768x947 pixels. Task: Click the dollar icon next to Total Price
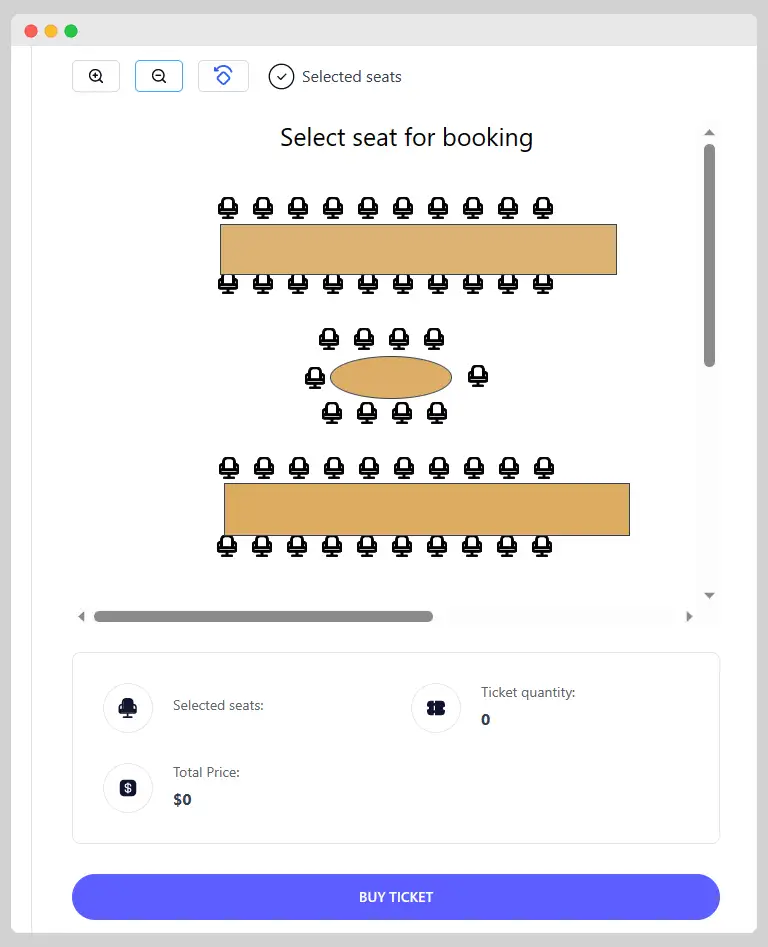pos(127,787)
